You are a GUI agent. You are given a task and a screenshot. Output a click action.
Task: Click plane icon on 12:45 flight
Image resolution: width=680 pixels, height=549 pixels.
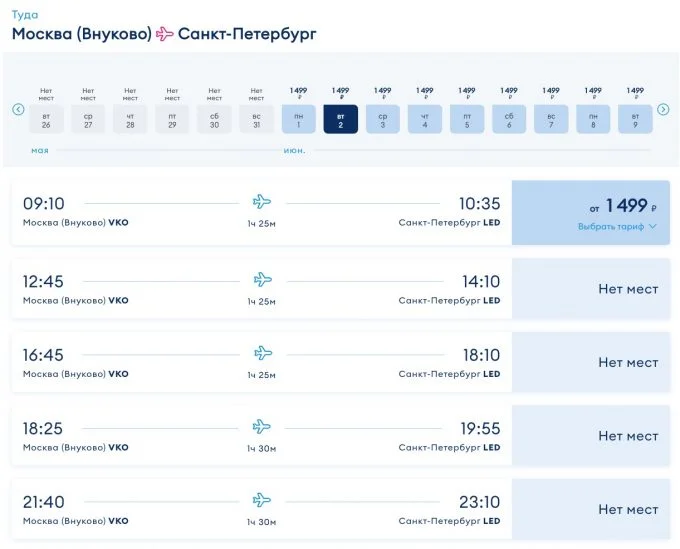(263, 280)
